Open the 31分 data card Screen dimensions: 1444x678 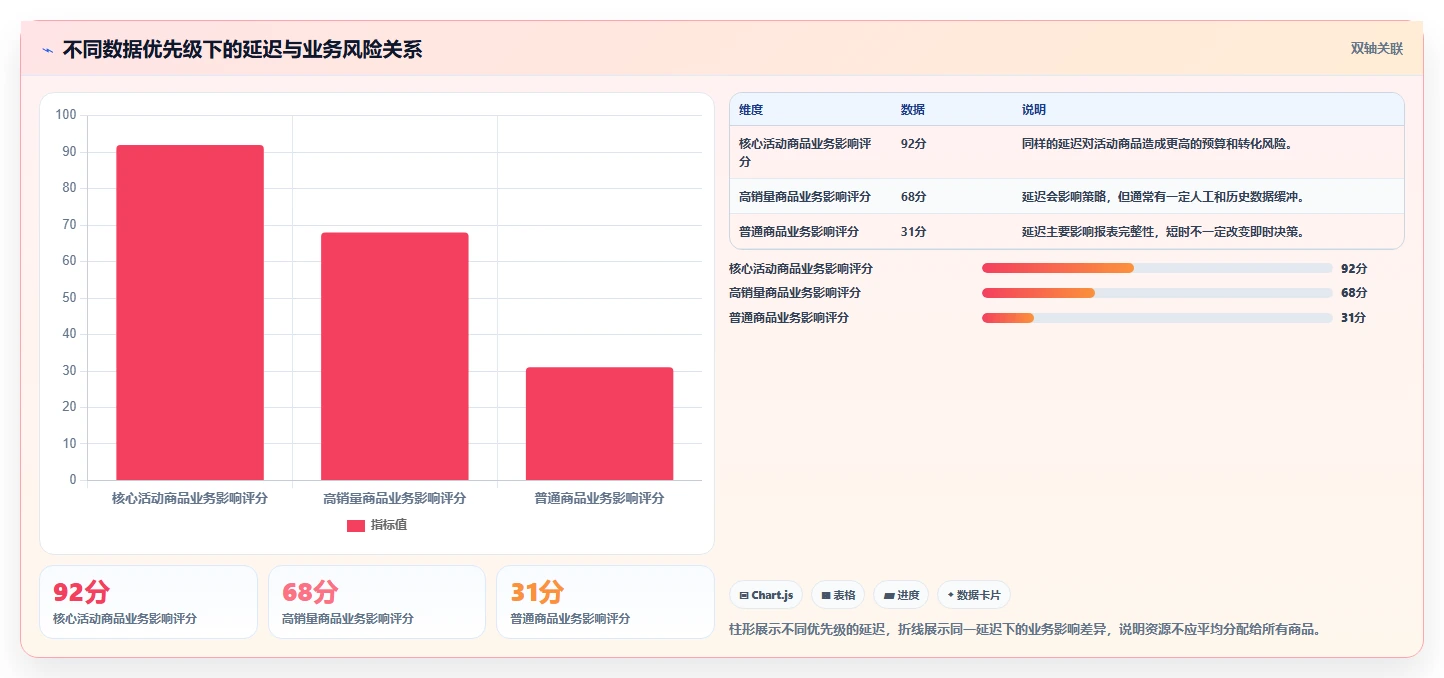pyautogui.click(x=605, y=602)
